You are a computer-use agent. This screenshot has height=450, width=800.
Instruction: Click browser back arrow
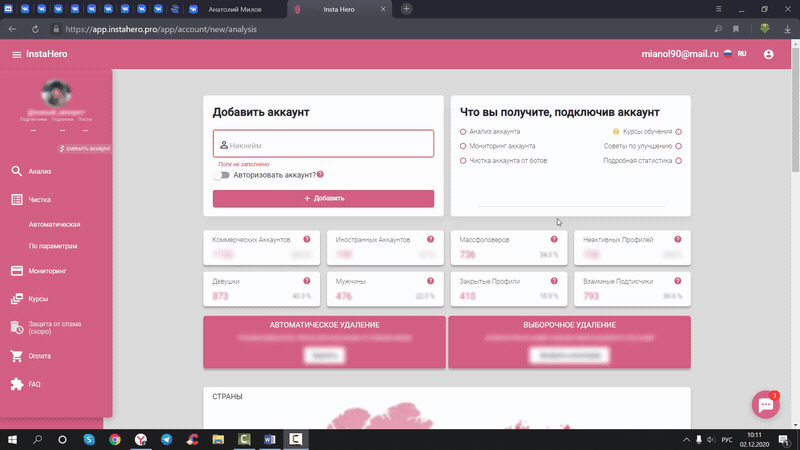pos(12,29)
